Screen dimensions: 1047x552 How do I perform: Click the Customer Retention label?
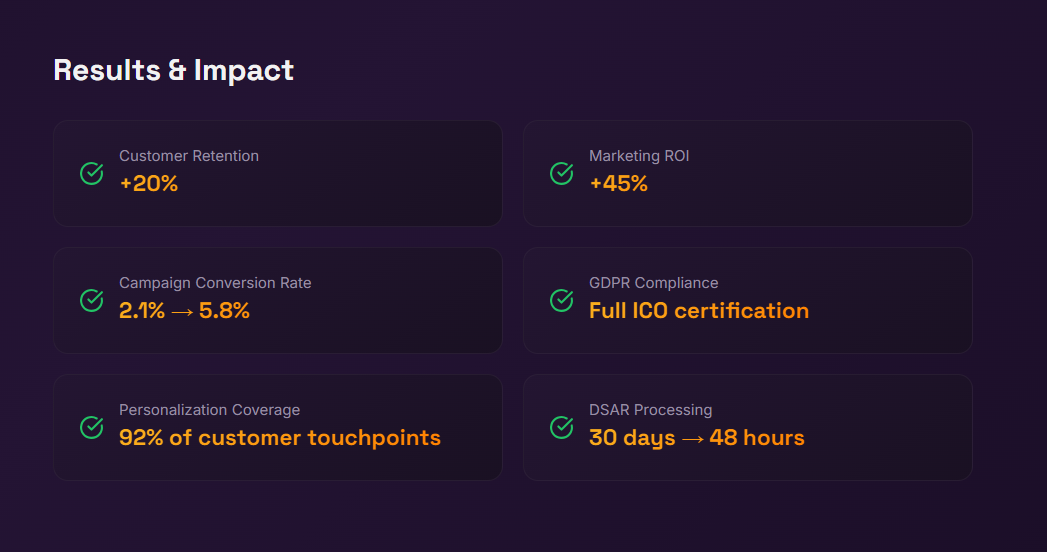189,156
